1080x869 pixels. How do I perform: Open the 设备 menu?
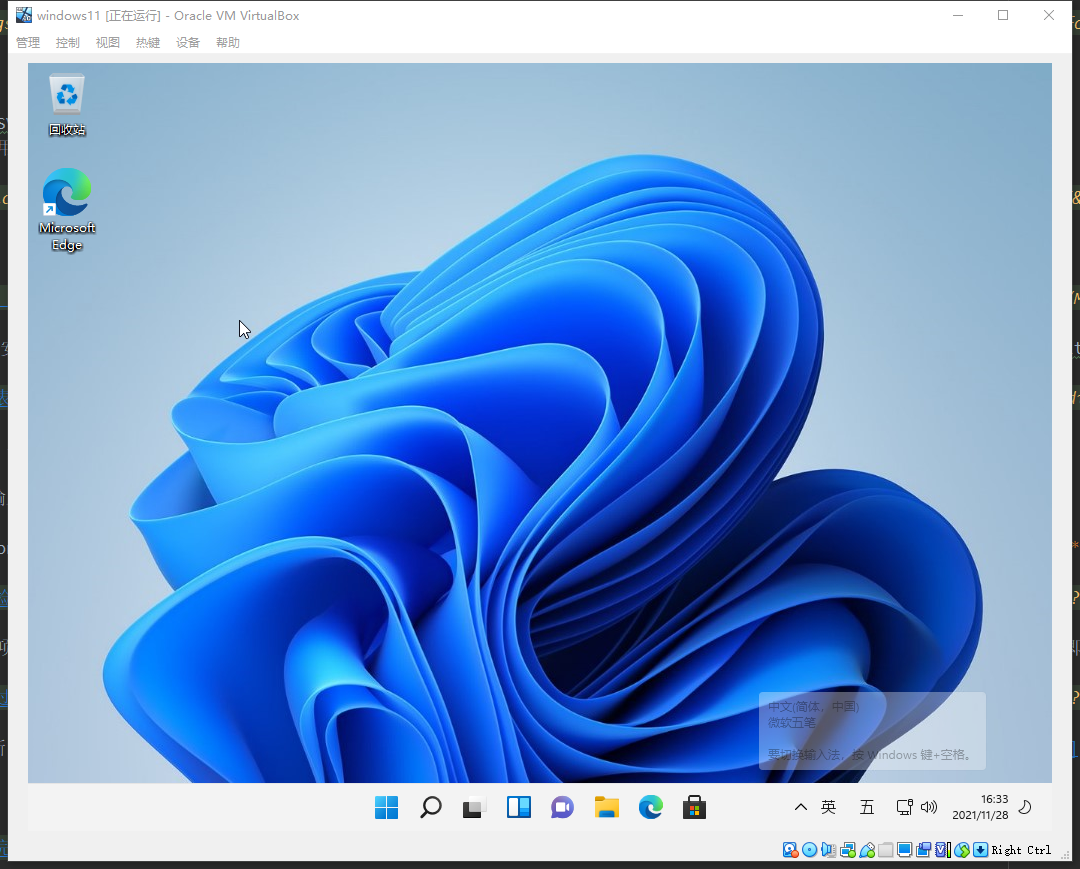pyautogui.click(x=187, y=43)
